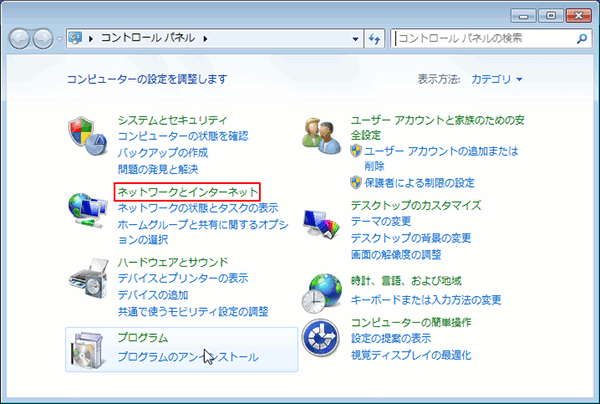Click the refresh button beside address bar

pyautogui.click(x=375, y=39)
